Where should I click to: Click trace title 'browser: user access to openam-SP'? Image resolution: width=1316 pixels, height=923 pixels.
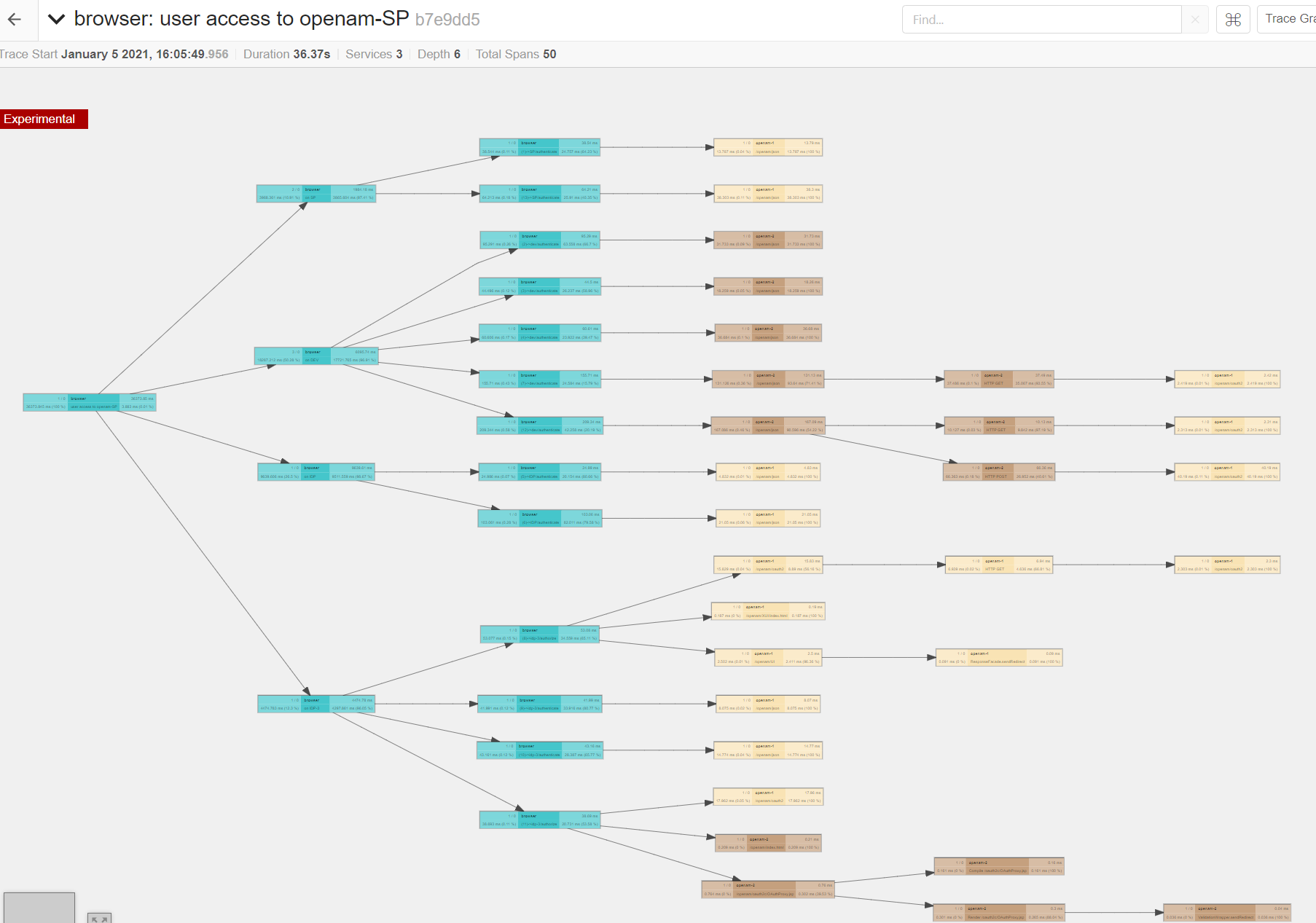pyautogui.click(x=241, y=19)
